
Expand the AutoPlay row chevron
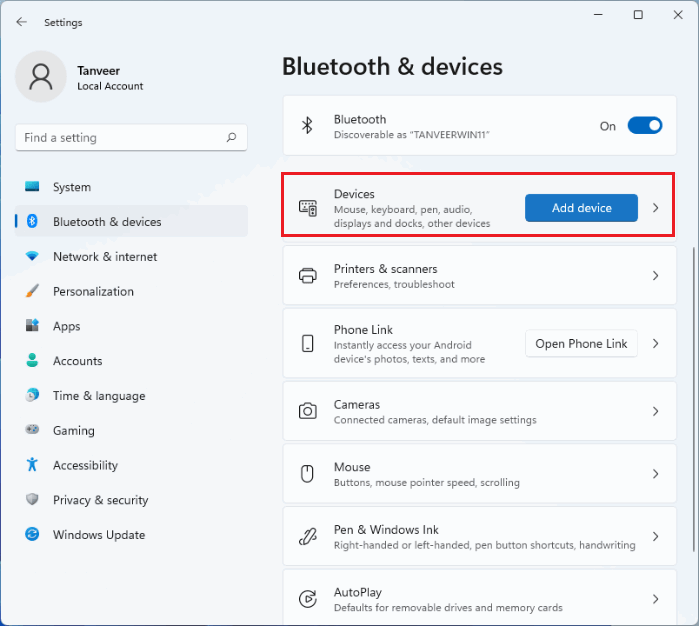pos(655,599)
